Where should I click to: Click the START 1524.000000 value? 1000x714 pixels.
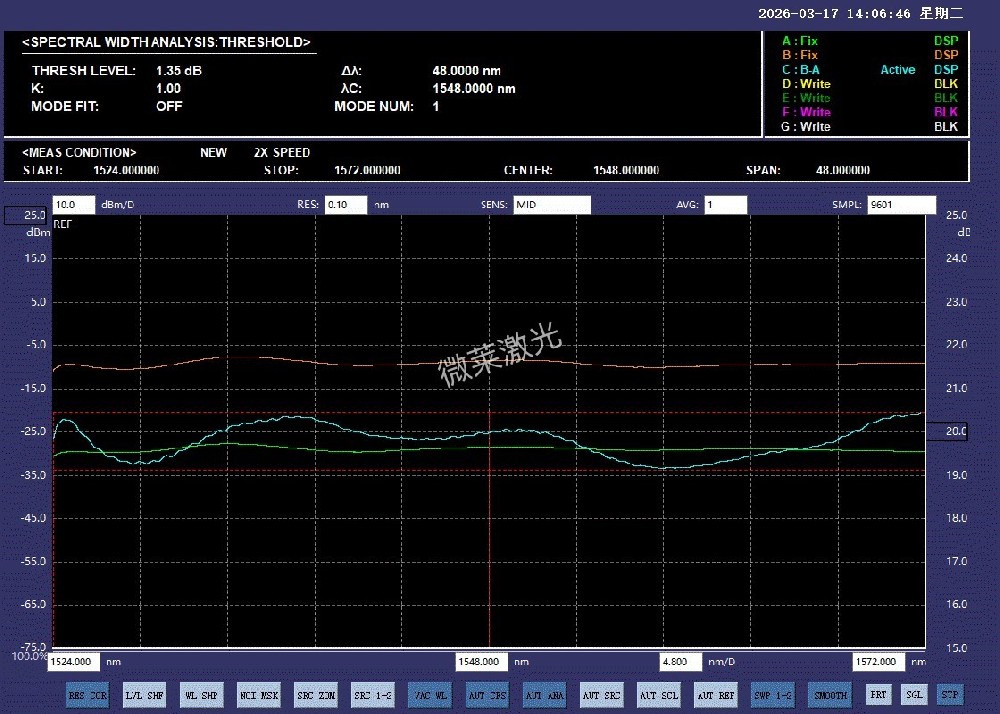pyautogui.click(x=126, y=170)
